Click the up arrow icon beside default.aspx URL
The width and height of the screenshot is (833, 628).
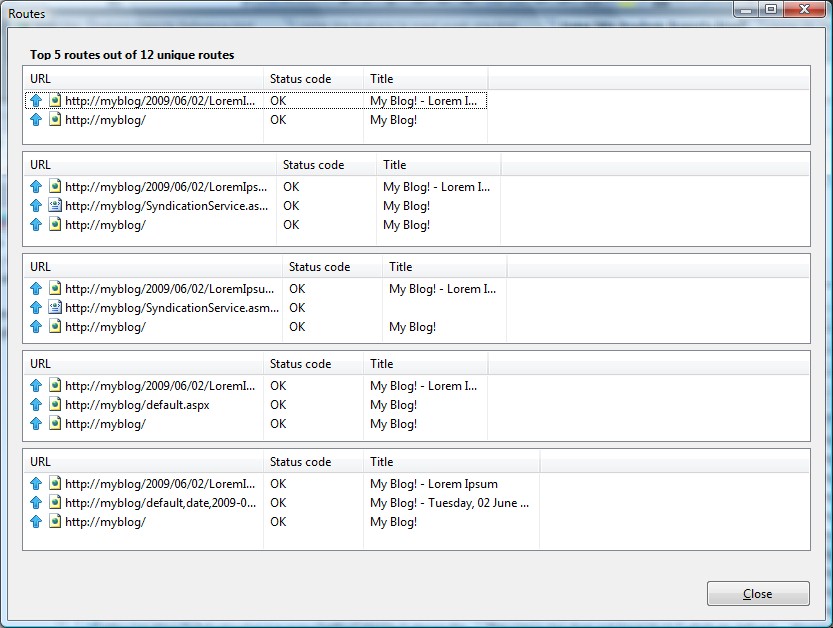(36, 405)
